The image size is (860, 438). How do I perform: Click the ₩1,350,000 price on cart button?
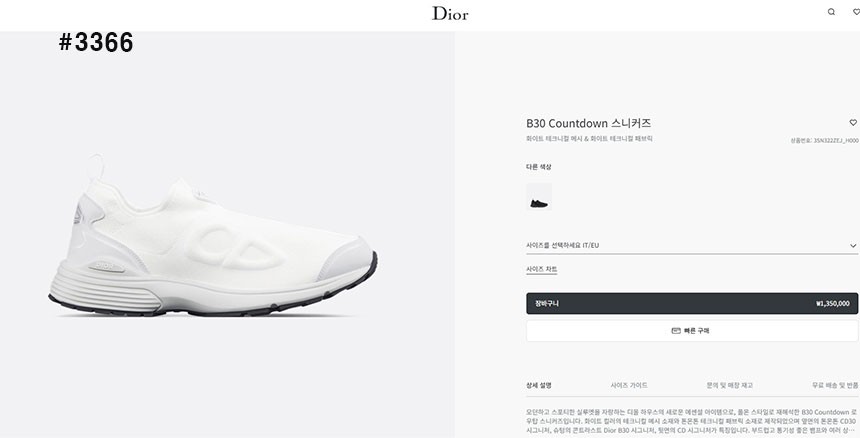pyautogui.click(x=832, y=303)
